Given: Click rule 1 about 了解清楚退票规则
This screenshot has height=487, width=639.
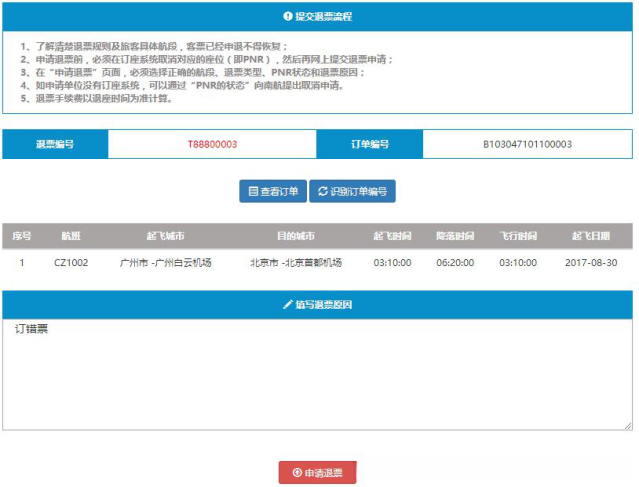Looking at the screenshot, I should pyautogui.click(x=154, y=46).
